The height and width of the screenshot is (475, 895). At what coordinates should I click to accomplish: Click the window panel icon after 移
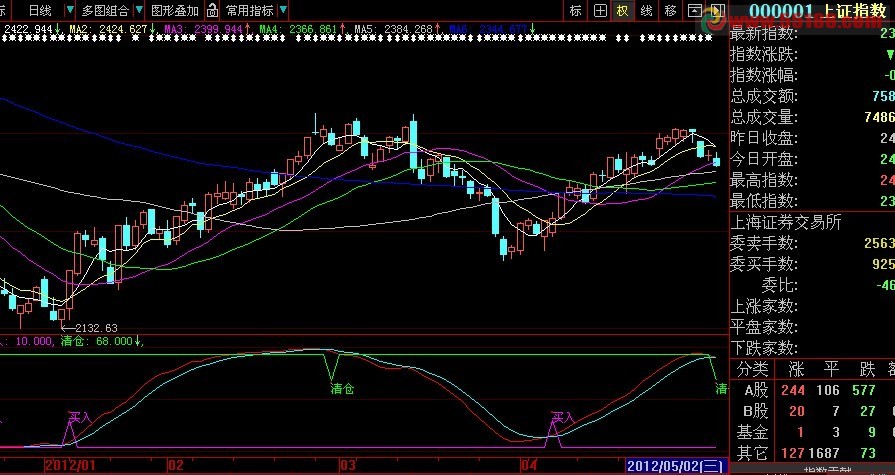pos(694,10)
